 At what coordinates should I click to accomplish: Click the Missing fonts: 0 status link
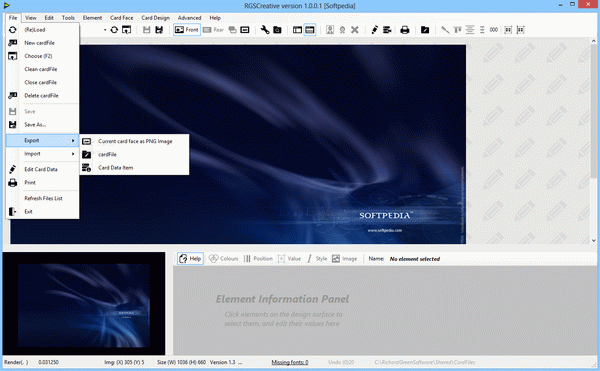[x=290, y=362]
